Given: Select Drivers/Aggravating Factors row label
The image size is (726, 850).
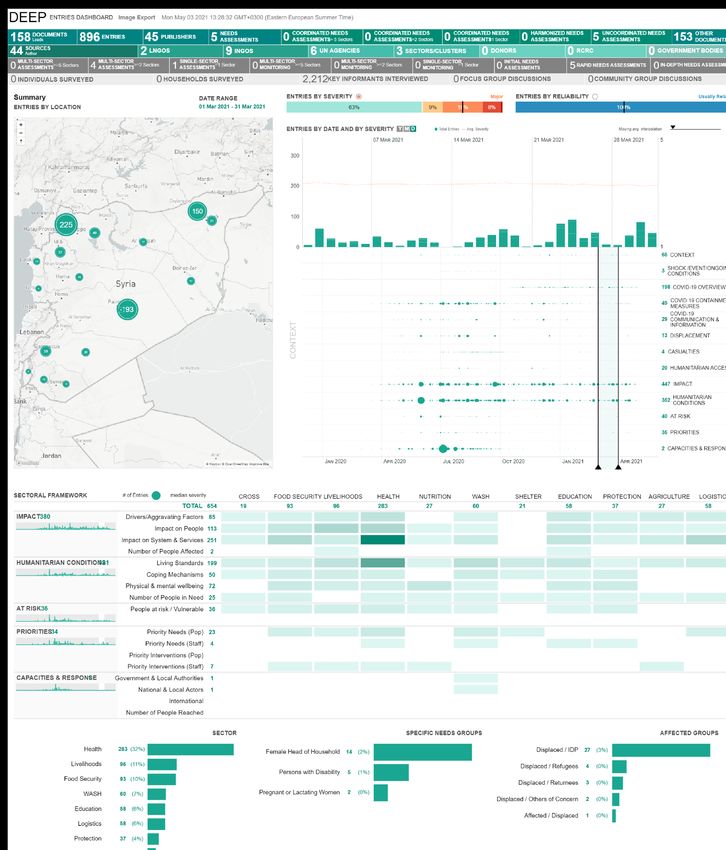Looking at the screenshot, I should pos(164,517).
